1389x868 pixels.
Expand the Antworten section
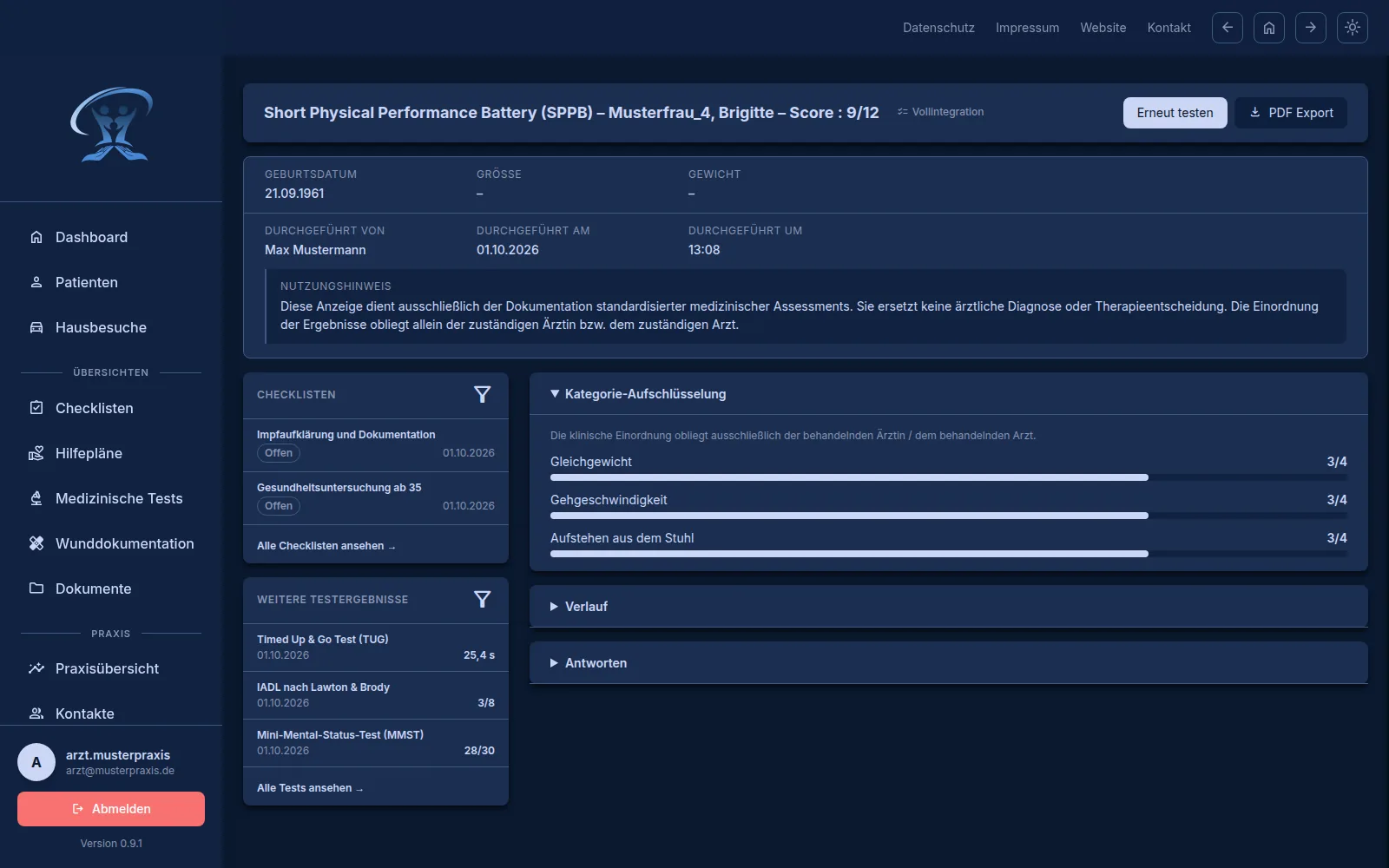(948, 663)
